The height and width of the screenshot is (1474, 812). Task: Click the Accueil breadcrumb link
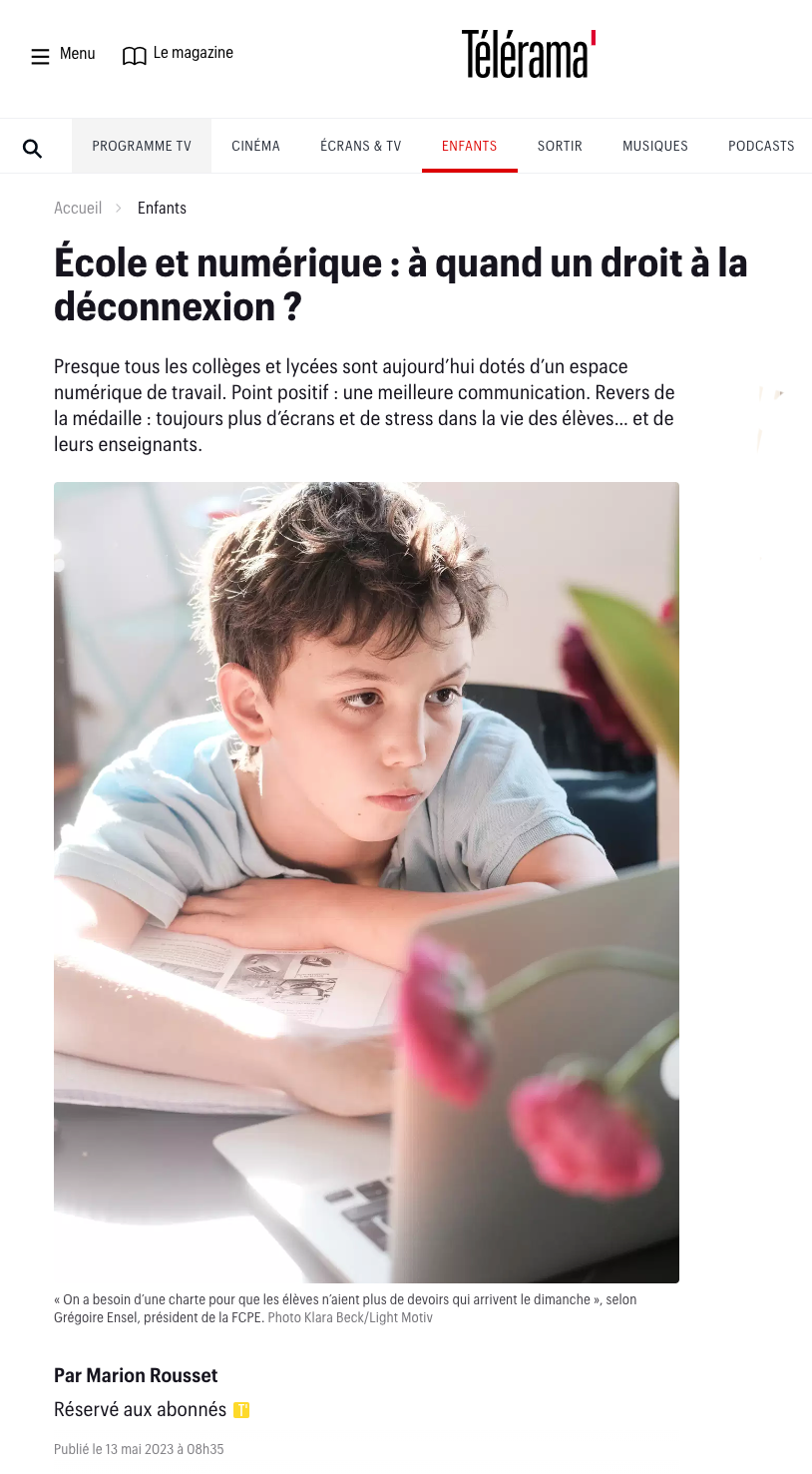pyautogui.click(x=78, y=208)
